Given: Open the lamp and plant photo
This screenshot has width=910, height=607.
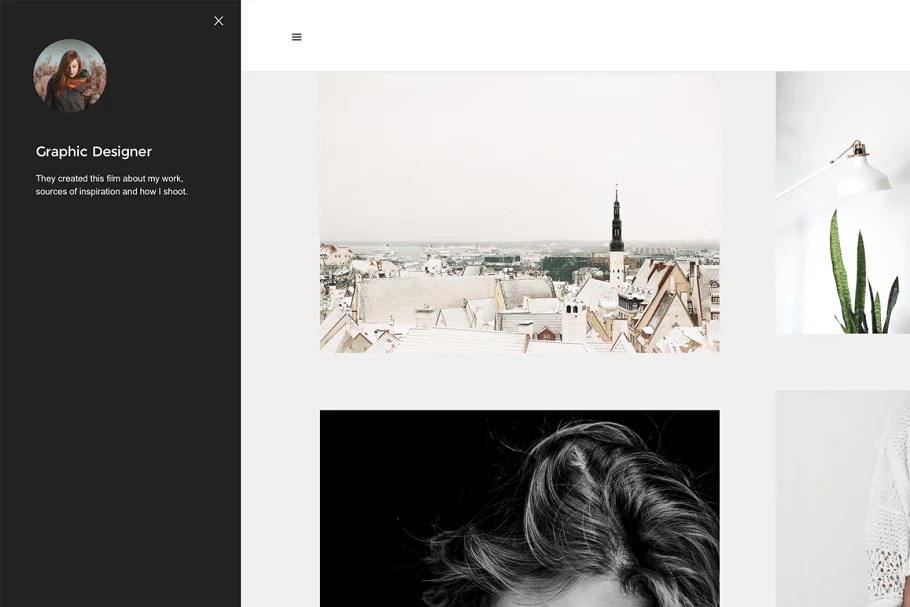Looking at the screenshot, I should [x=842, y=202].
